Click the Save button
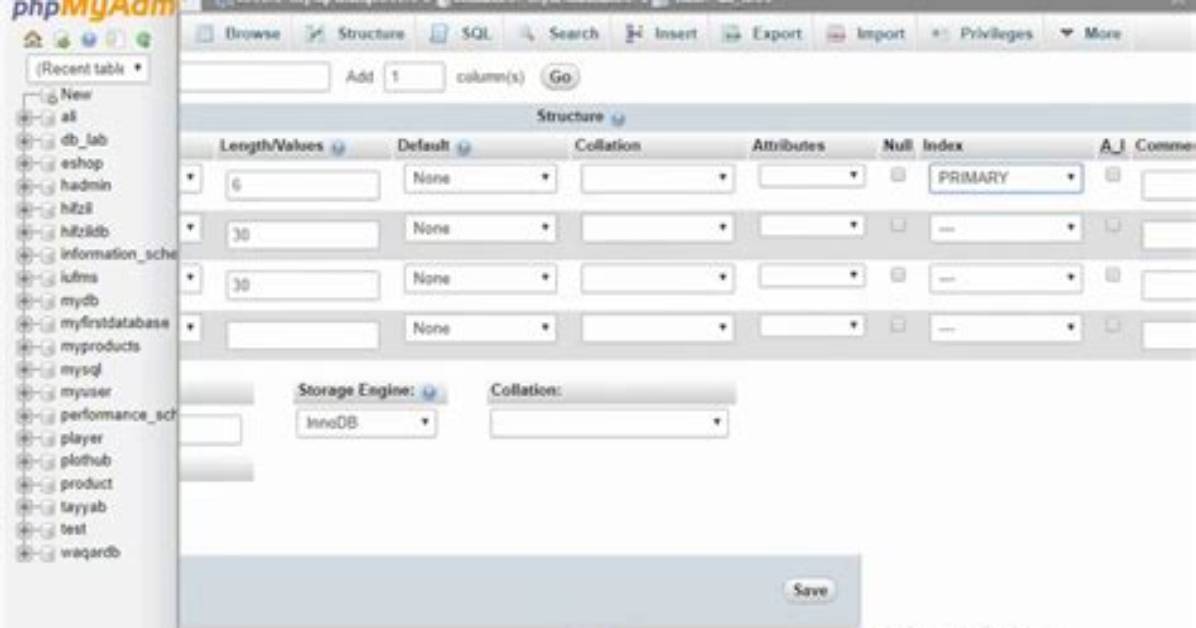This screenshot has width=1196, height=628. click(810, 590)
